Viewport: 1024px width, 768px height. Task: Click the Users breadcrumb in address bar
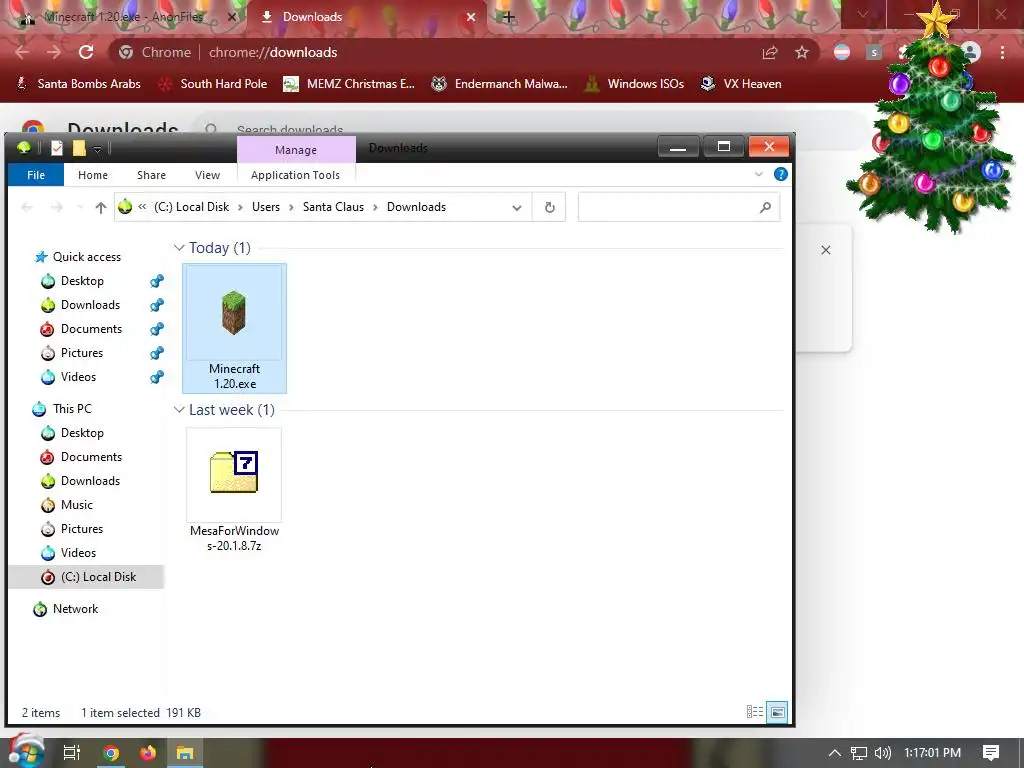click(x=266, y=206)
